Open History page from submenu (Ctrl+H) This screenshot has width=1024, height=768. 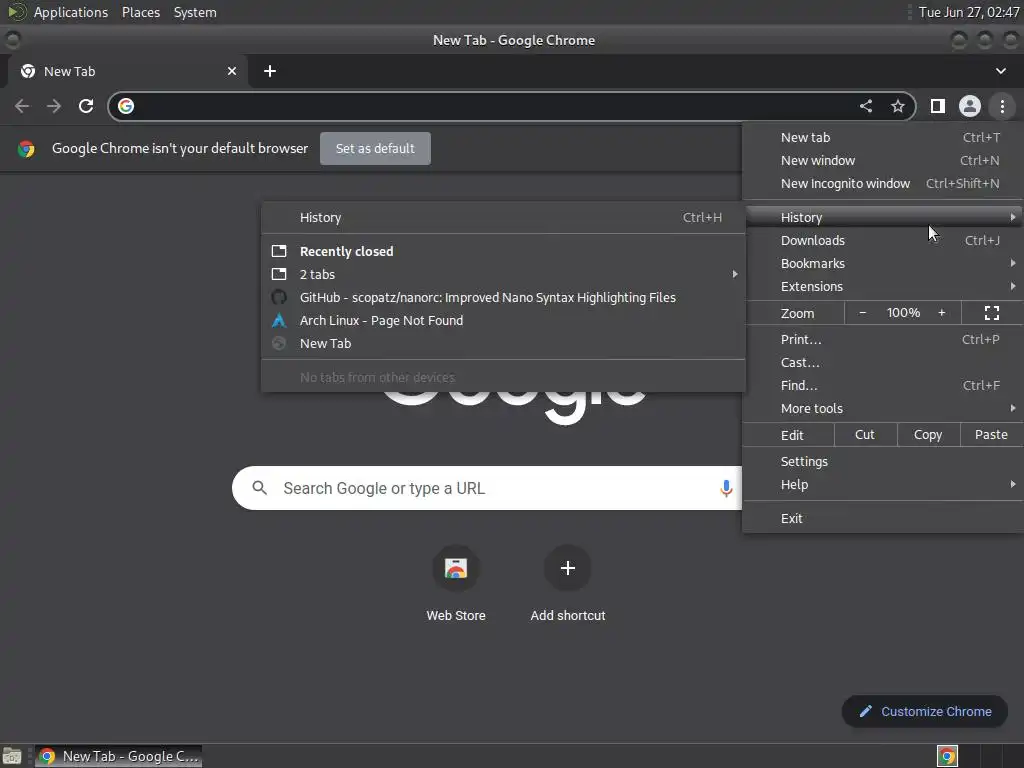tap(503, 217)
